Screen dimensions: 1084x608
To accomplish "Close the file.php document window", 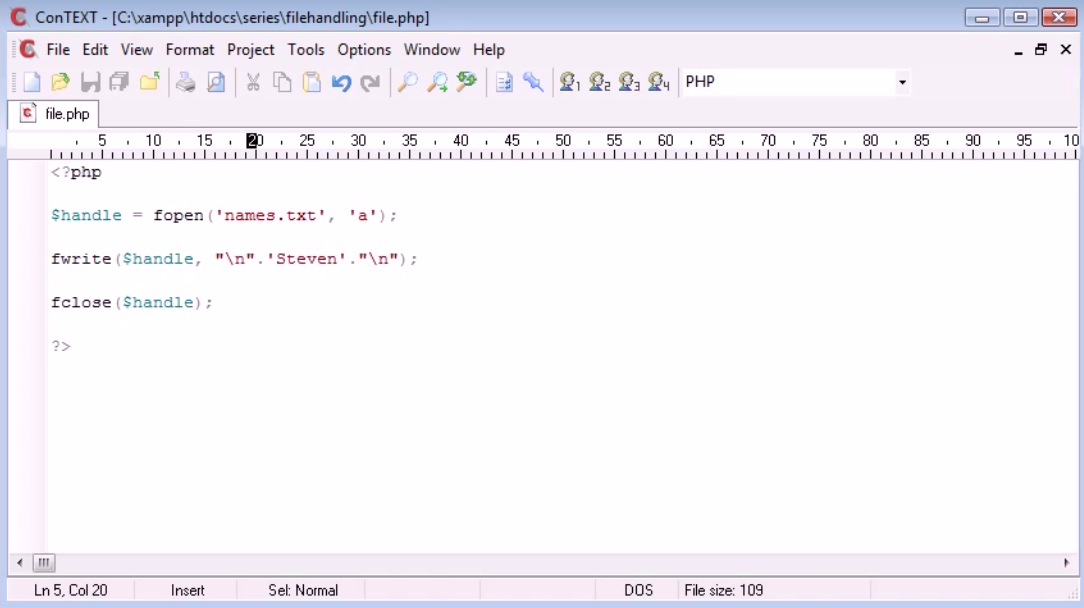I will click(x=1065, y=50).
